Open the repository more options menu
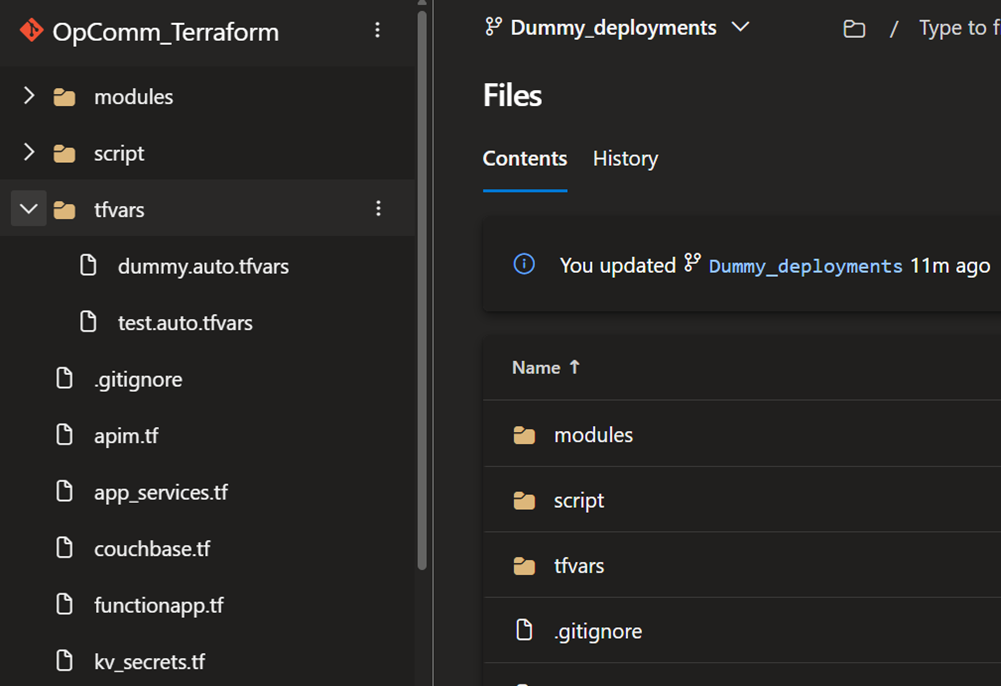Viewport: 1001px width, 686px height. pyautogui.click(x=377, y=31)
